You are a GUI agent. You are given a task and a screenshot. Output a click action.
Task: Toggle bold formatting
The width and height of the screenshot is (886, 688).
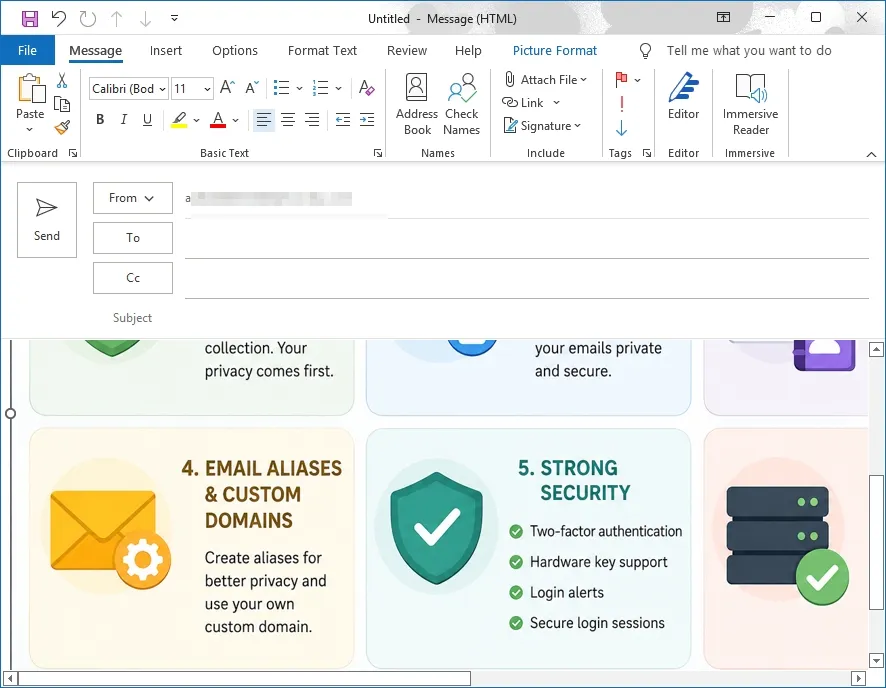click(100, 119)
